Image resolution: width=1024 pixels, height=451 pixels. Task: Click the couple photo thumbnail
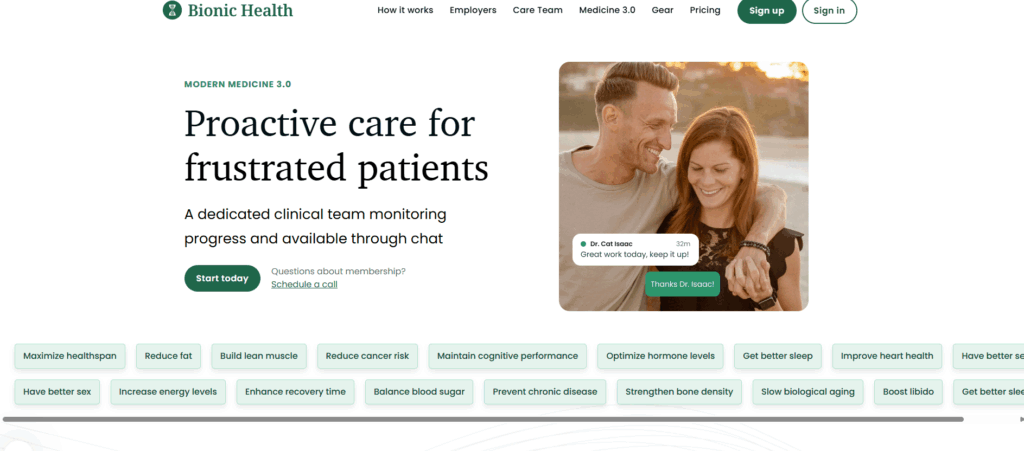point(683,186)
